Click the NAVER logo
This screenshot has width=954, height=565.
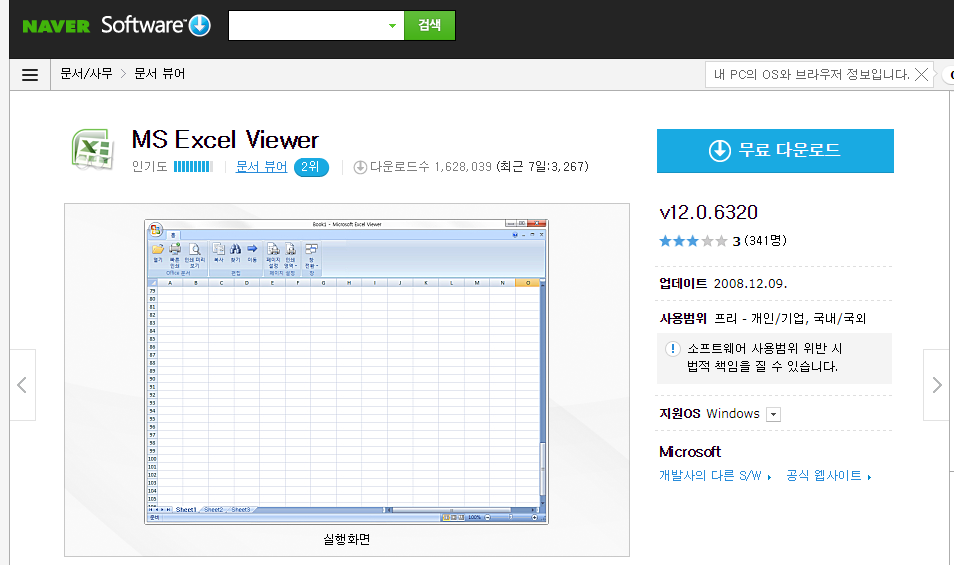coord(56,26)
